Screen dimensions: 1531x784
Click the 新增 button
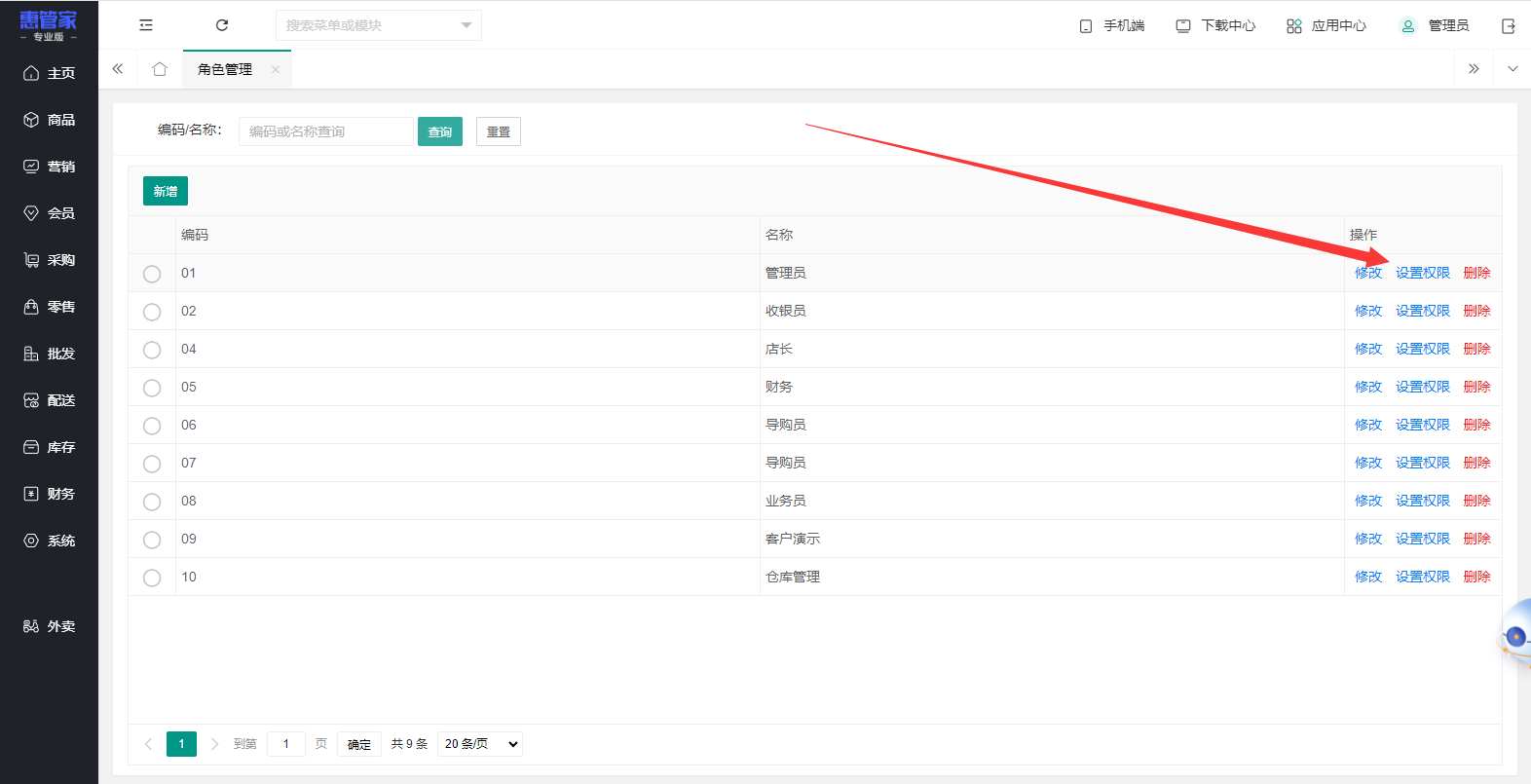coord(166,191)
